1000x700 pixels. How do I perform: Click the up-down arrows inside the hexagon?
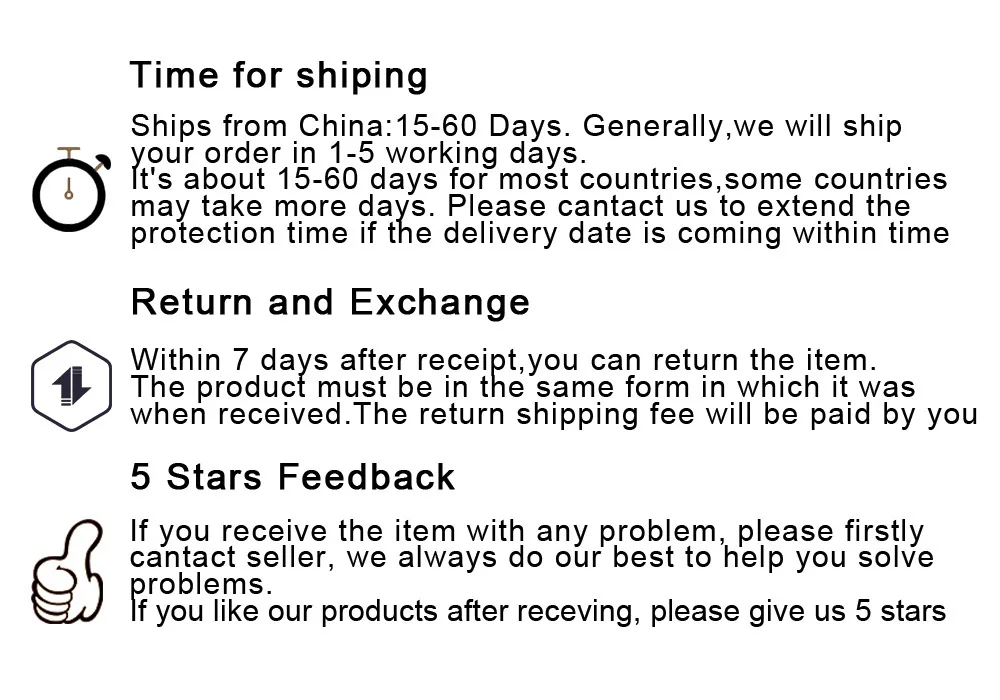pos(71,386)
